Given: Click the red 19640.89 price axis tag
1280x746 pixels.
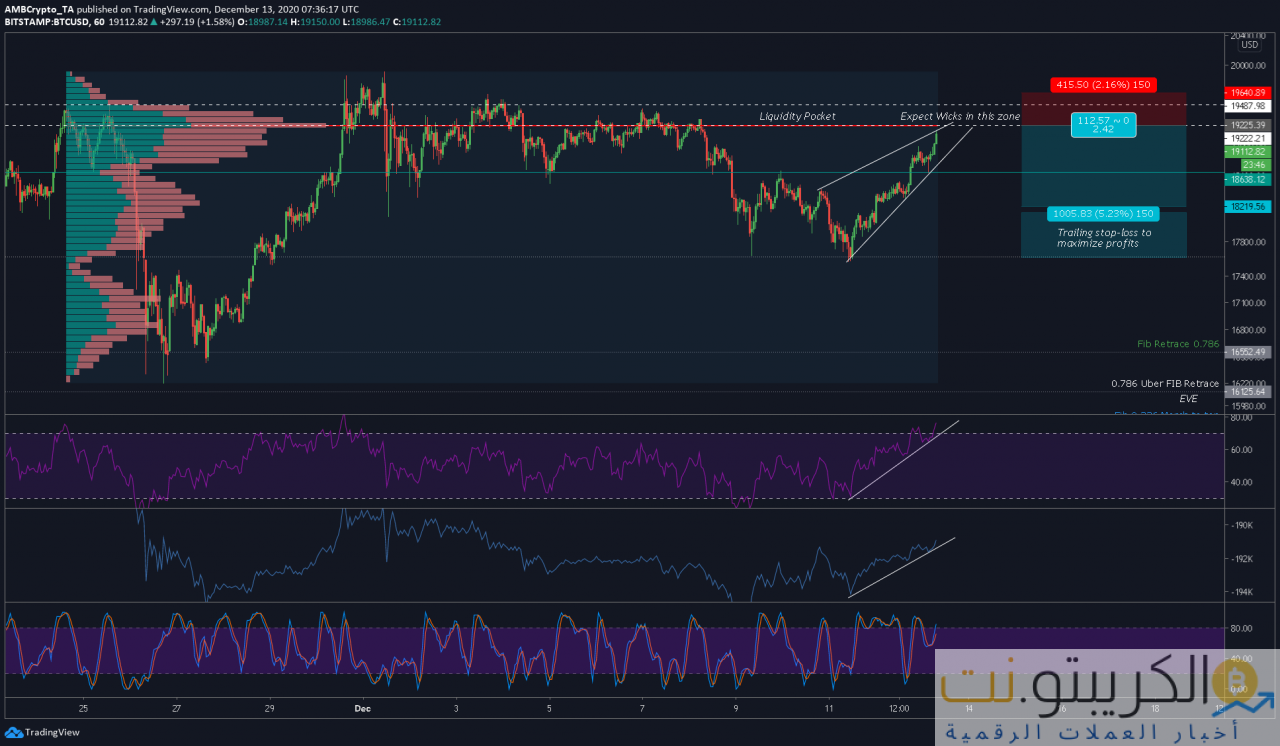Looking at the screenshot, I should pos(1247,92).
